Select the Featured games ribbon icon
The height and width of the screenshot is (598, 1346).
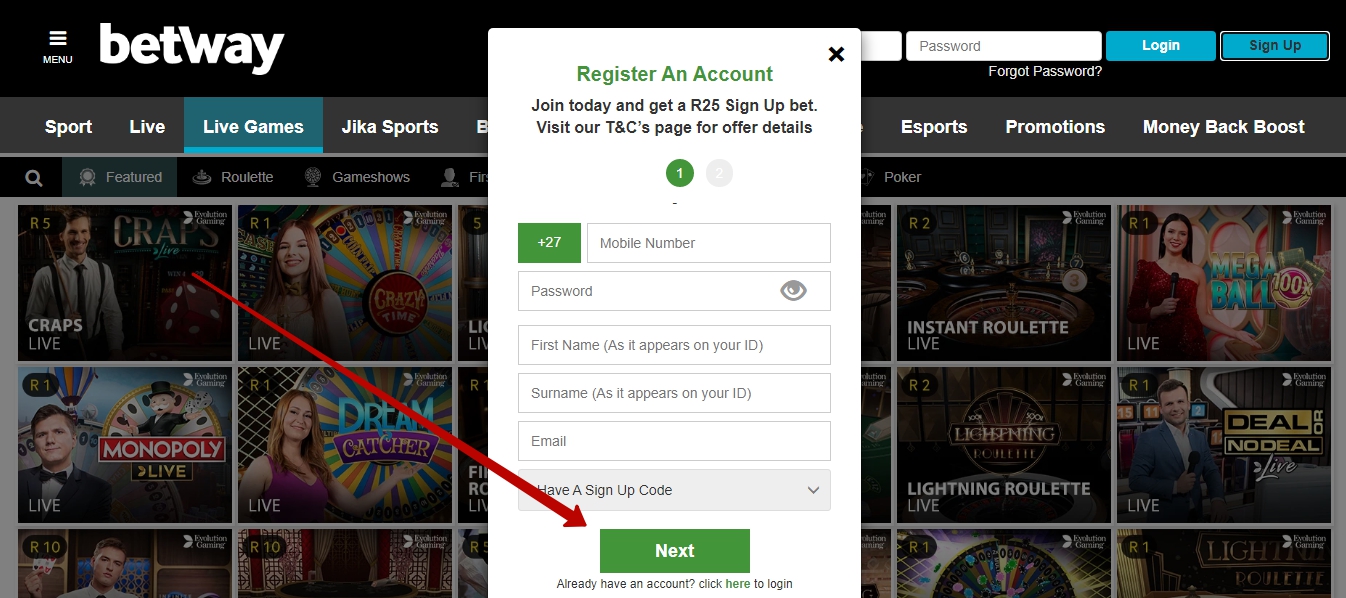coord(88,177)
